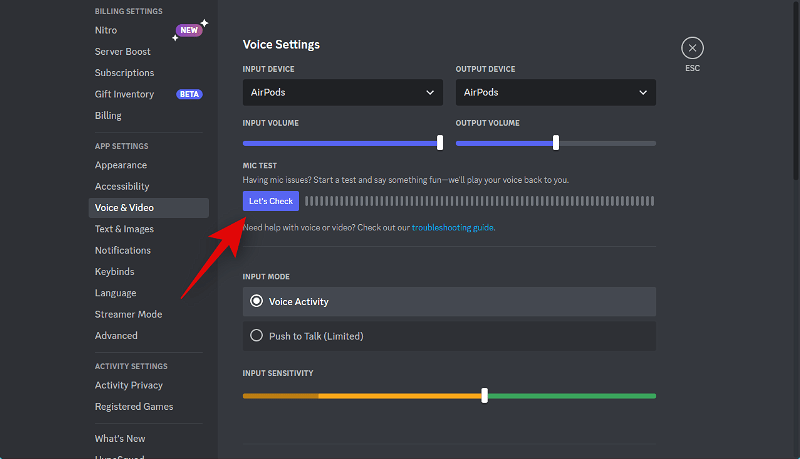
Task: Click the Input Sensitivity slider handle
Action: coord(484,395)
